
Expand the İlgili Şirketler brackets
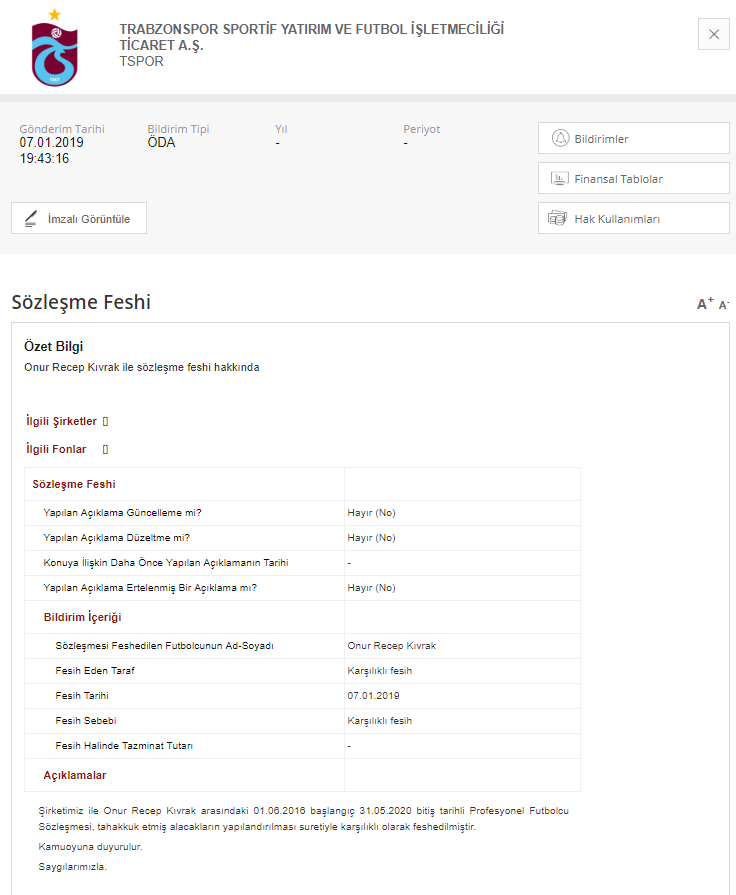pyautogui.click(x=105, y=422)
